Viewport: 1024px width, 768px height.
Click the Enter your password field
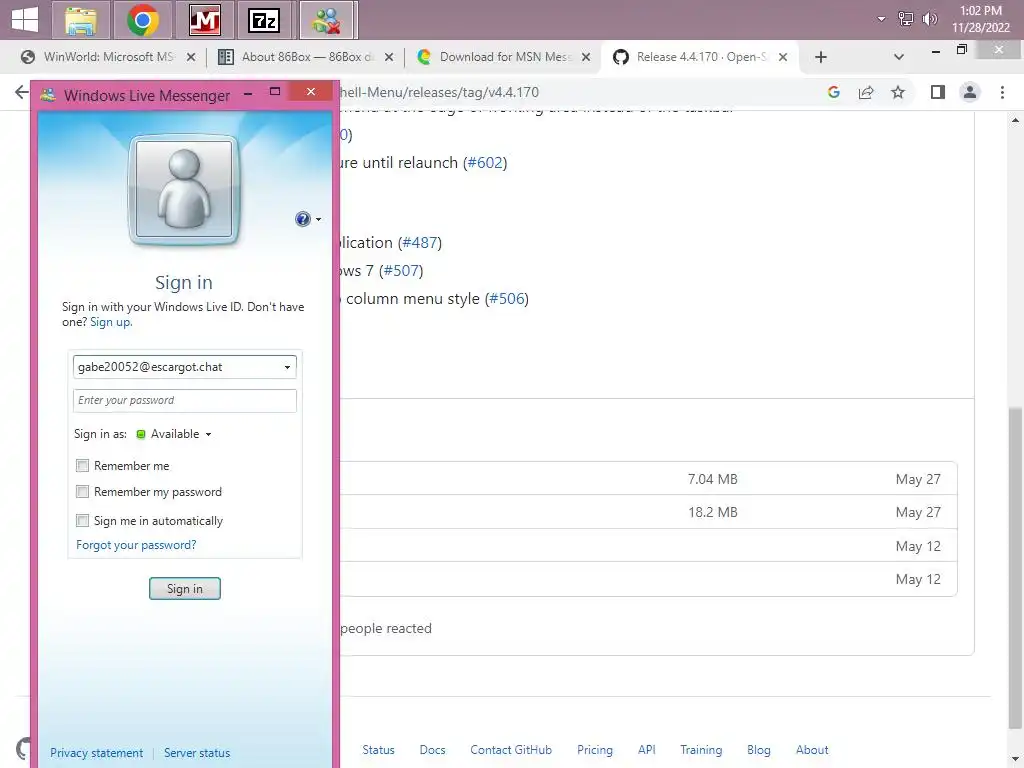click(185, 400)
